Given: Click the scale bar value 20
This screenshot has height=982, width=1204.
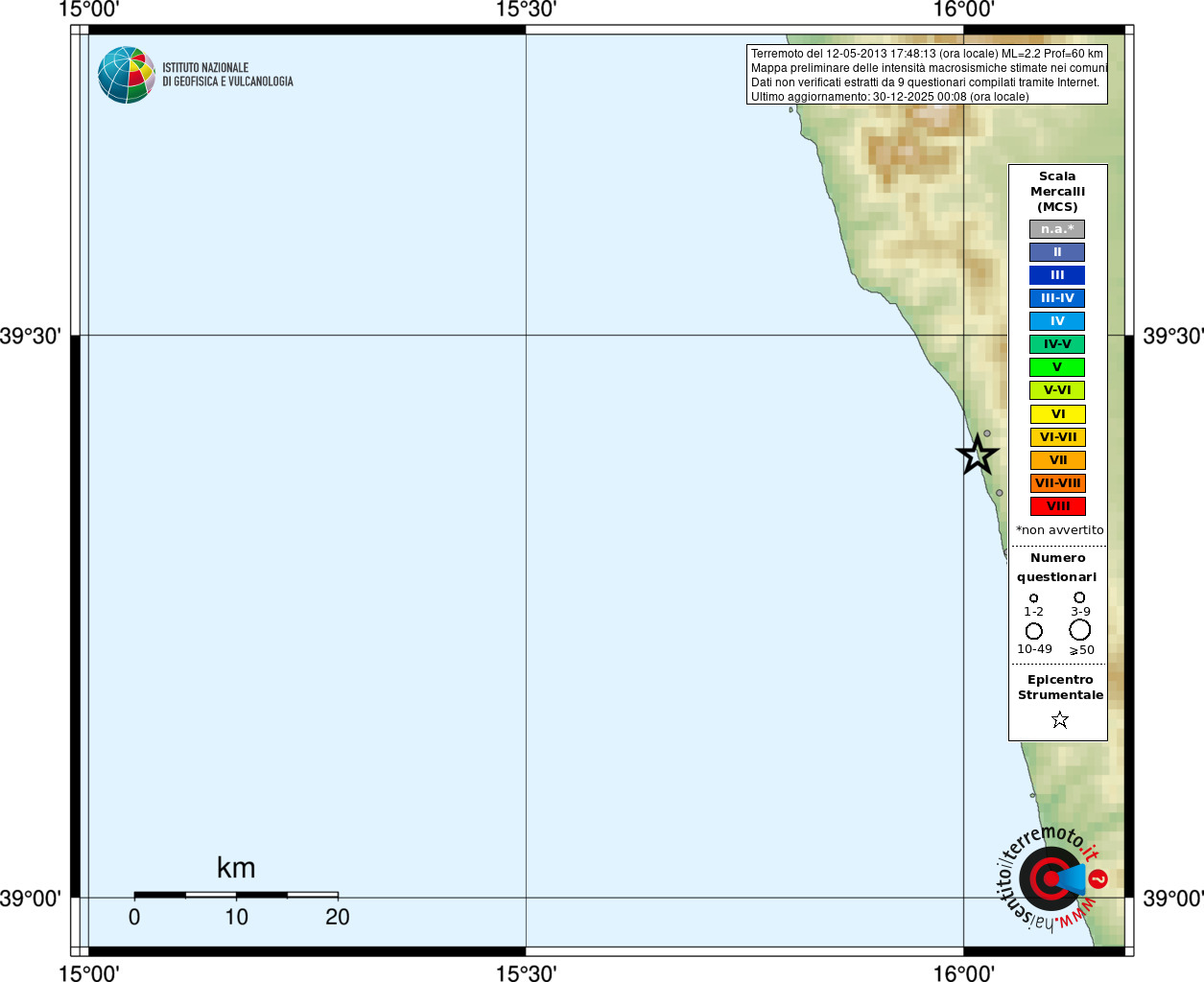Looking at the screenshot, I should point(338,918).
